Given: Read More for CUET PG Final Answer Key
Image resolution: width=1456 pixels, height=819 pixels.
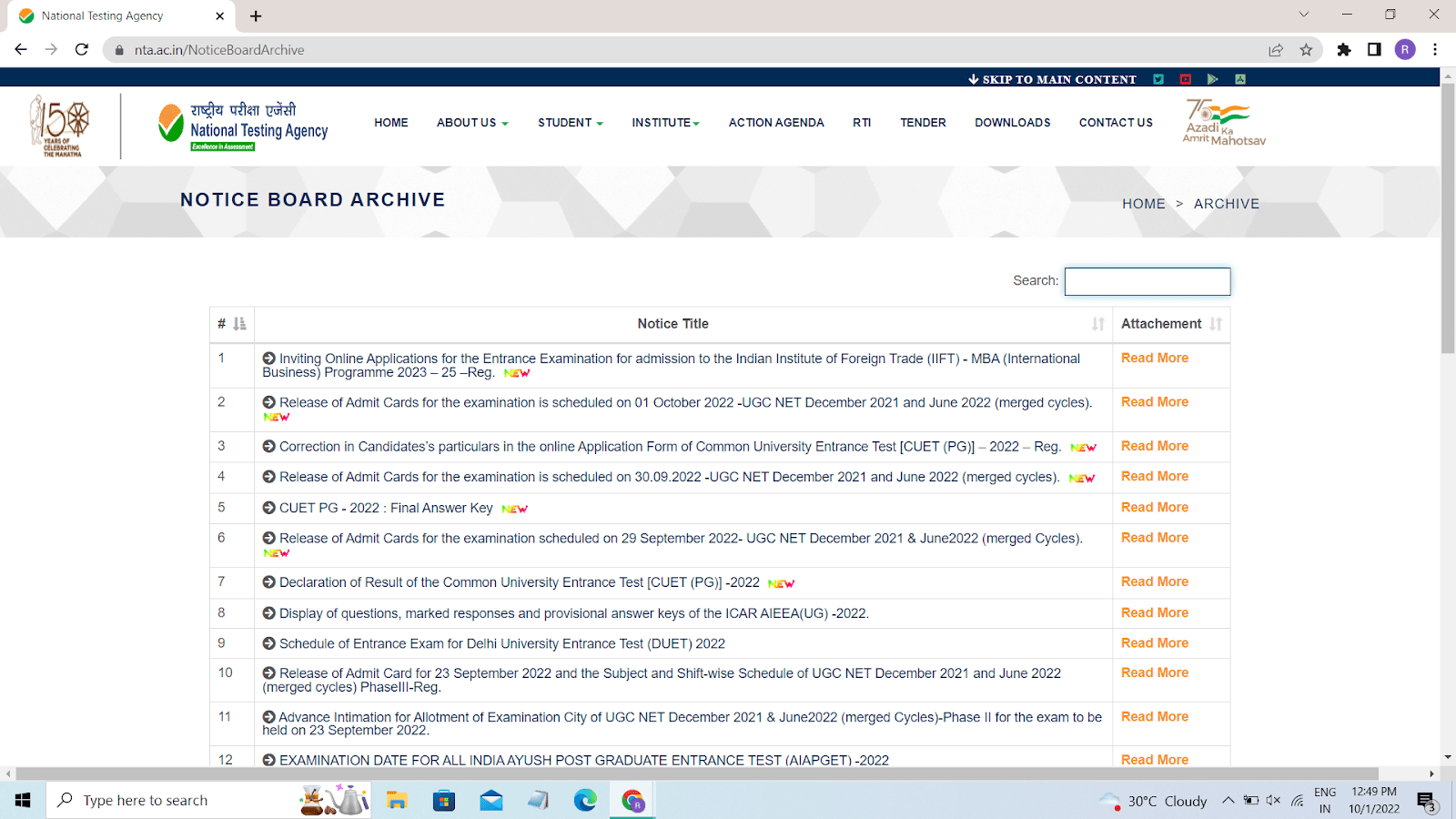Looking at the screenshot, I should click(x=1154, y=507).
